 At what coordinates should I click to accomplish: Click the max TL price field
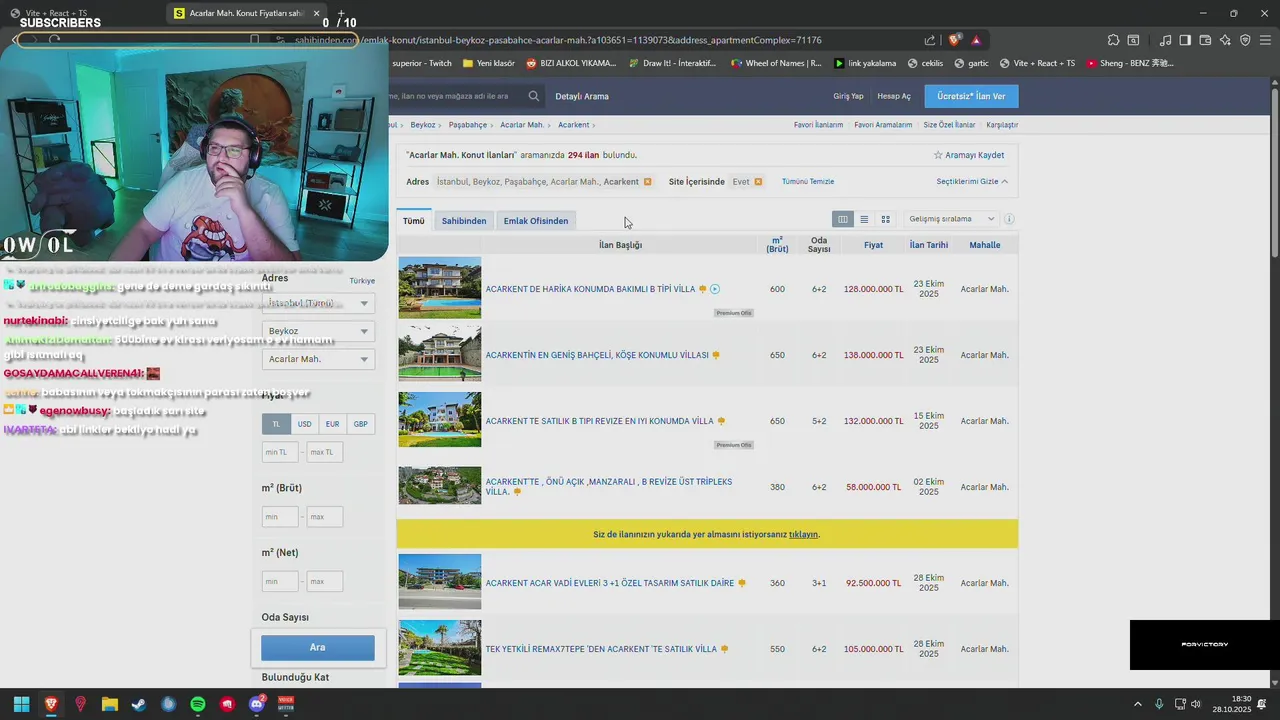pos(325,452)
